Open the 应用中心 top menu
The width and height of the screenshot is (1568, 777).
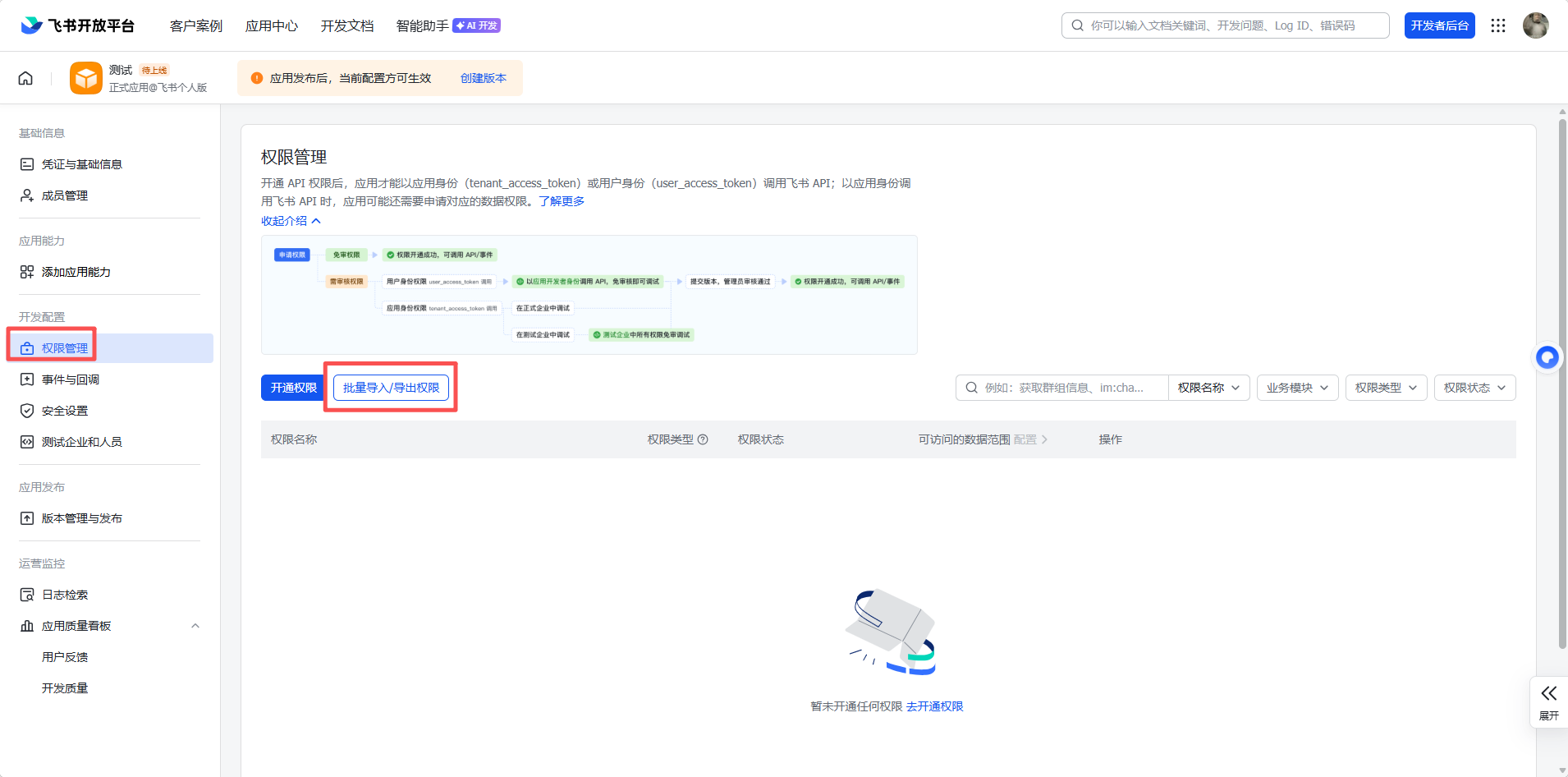pyautogui.click(x=272, y=25)
